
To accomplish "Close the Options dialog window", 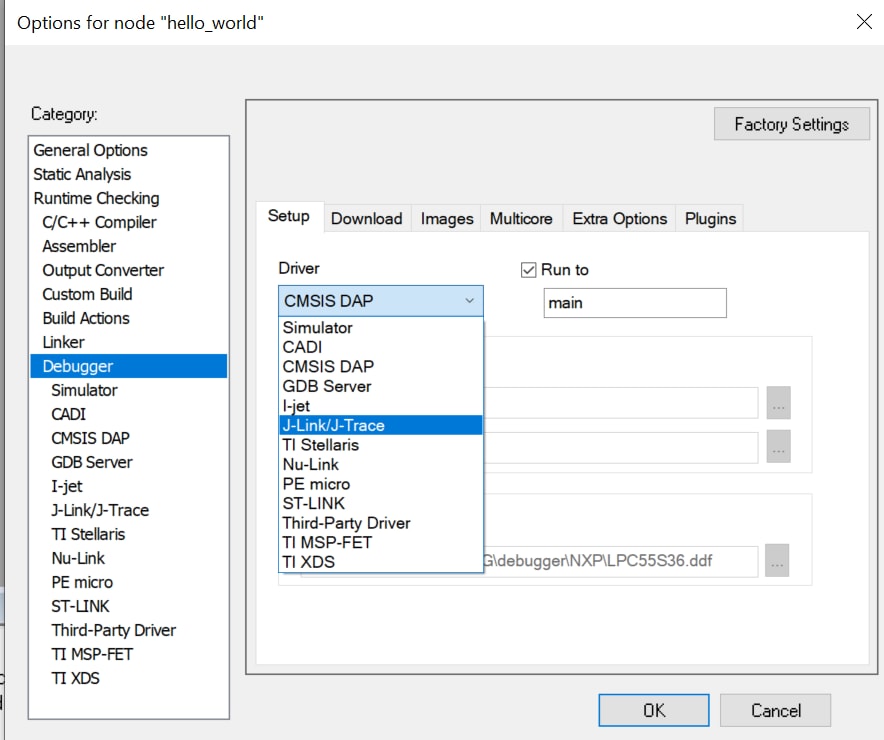I will [863, 22].
